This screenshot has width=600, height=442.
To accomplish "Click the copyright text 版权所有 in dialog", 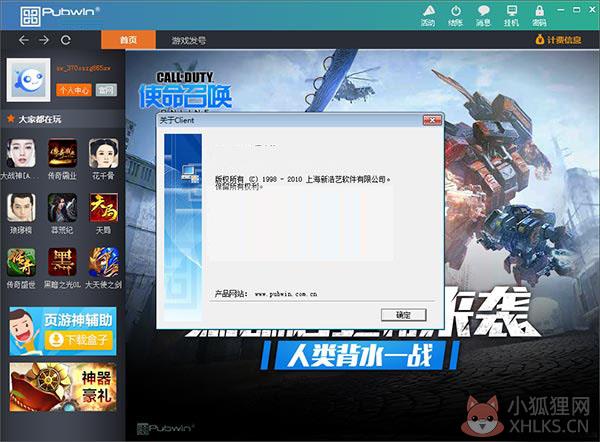I will [x=302, y=179].
